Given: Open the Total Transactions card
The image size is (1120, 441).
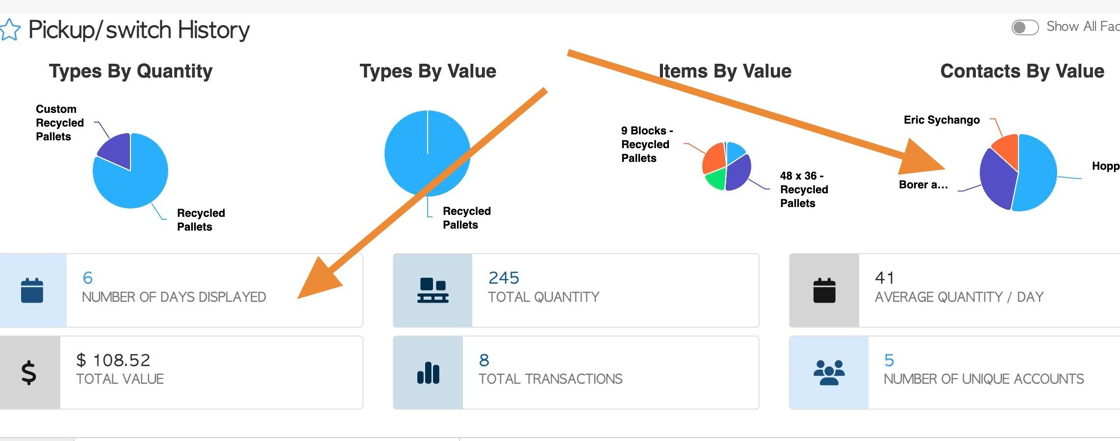Looking at the screenshot, I should pos(576,372).
